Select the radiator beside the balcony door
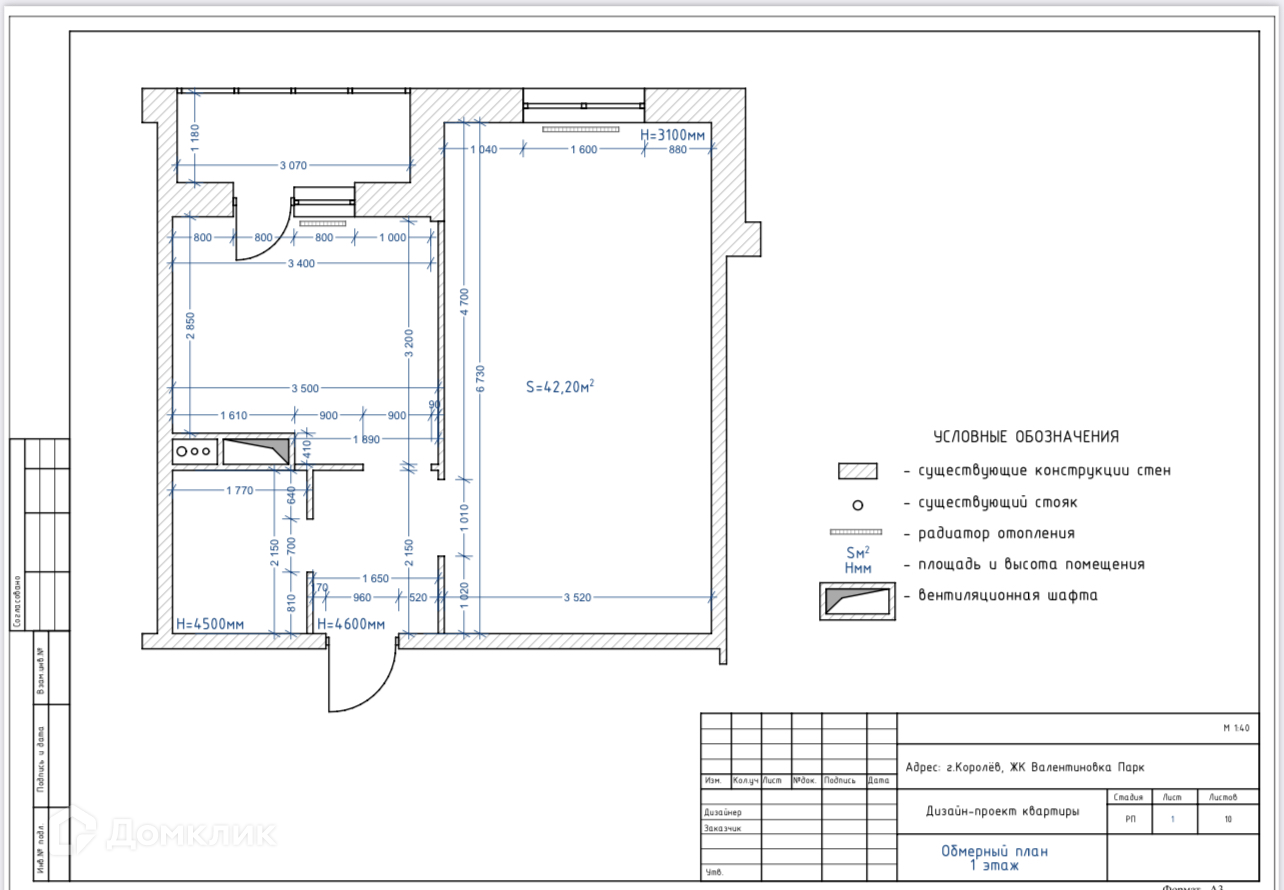Screen dimensions: 1284x890 (x=321, y=224)
